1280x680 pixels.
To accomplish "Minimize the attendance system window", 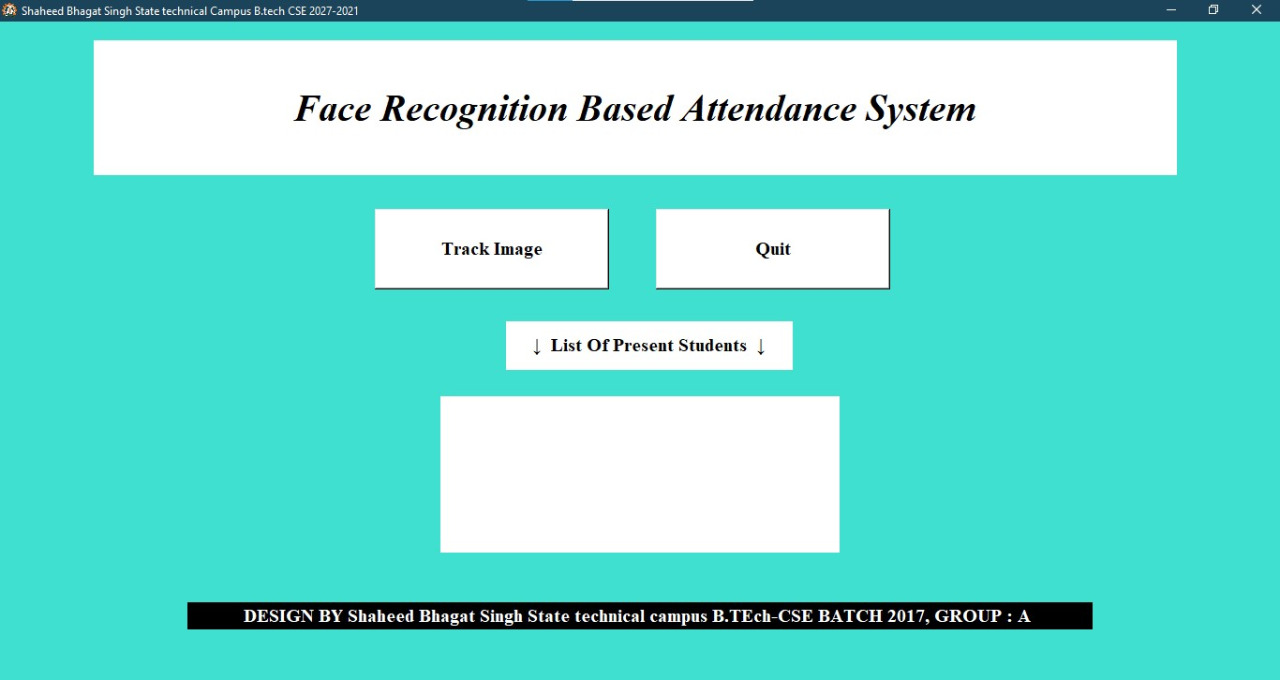I will [x=1169, y=10].
